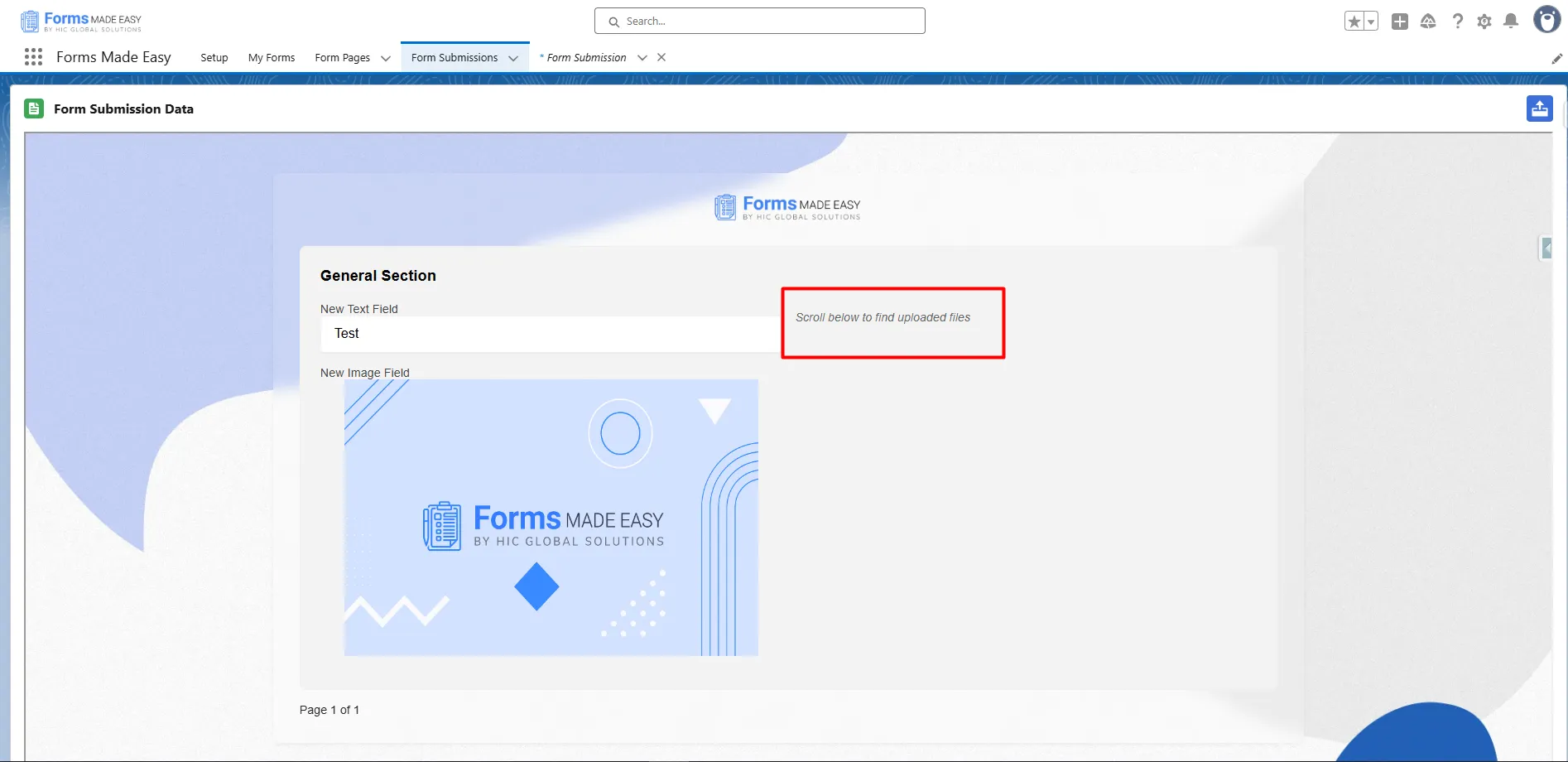Switch to the My Forms tab

272,58
